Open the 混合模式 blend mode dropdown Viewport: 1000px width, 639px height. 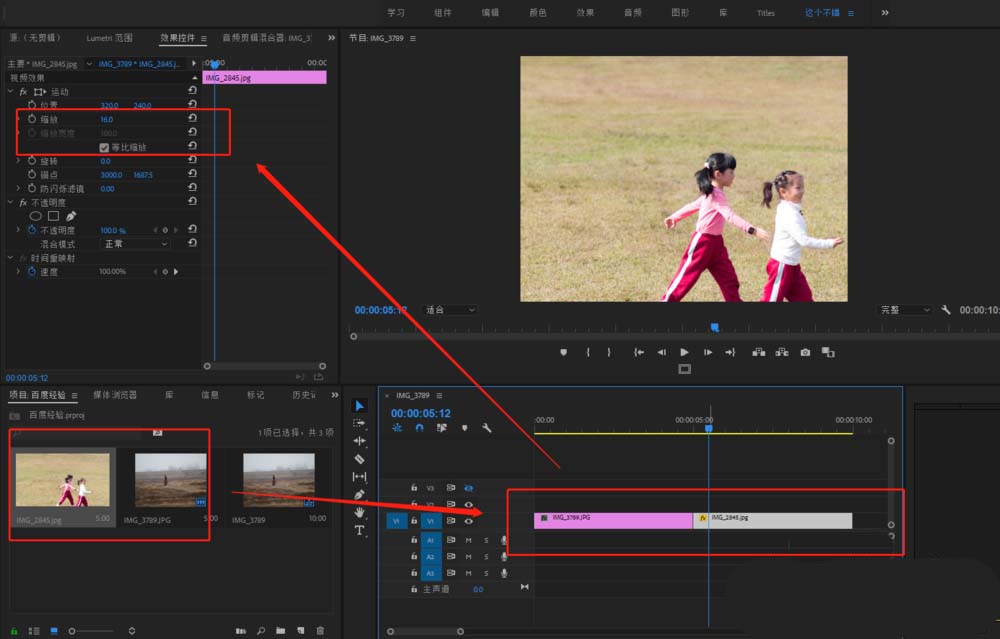[136, 244]
